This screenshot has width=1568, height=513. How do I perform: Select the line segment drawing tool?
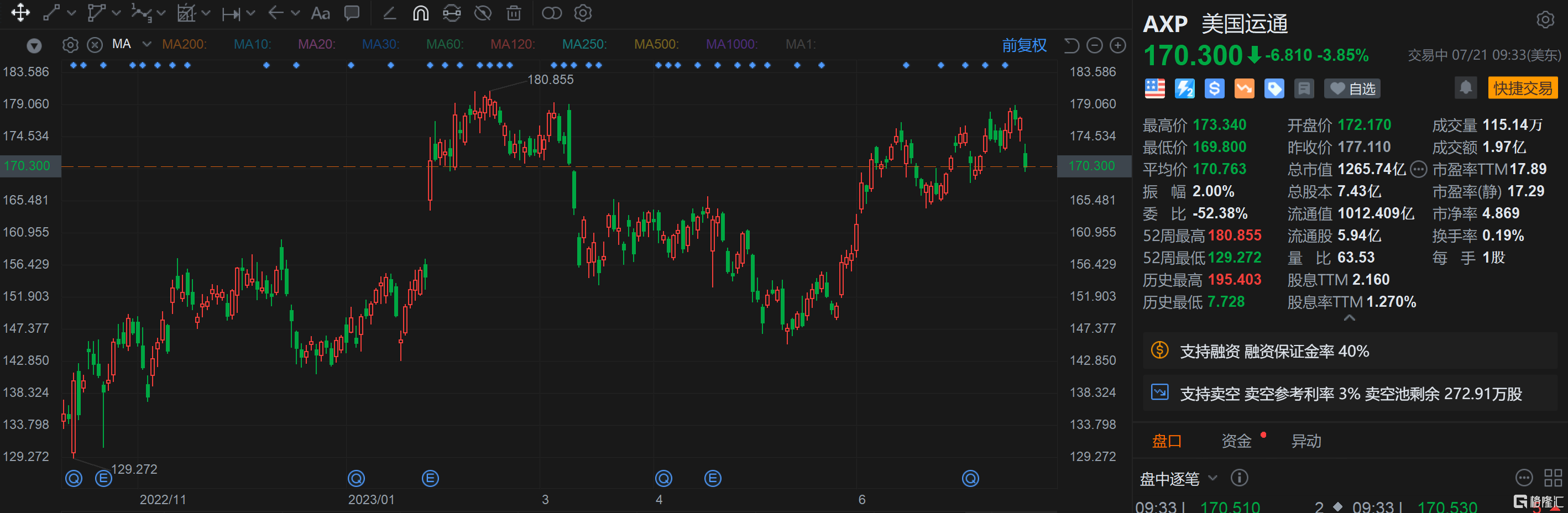click(x=52, y=13)
